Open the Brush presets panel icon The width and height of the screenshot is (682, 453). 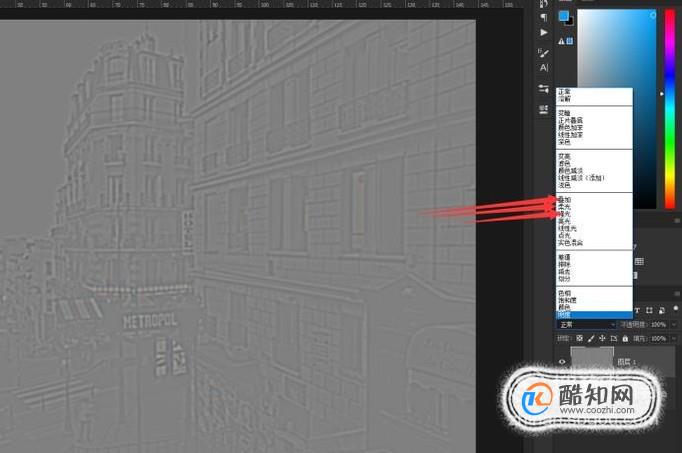pyautogui.click(x=543, y=53)
